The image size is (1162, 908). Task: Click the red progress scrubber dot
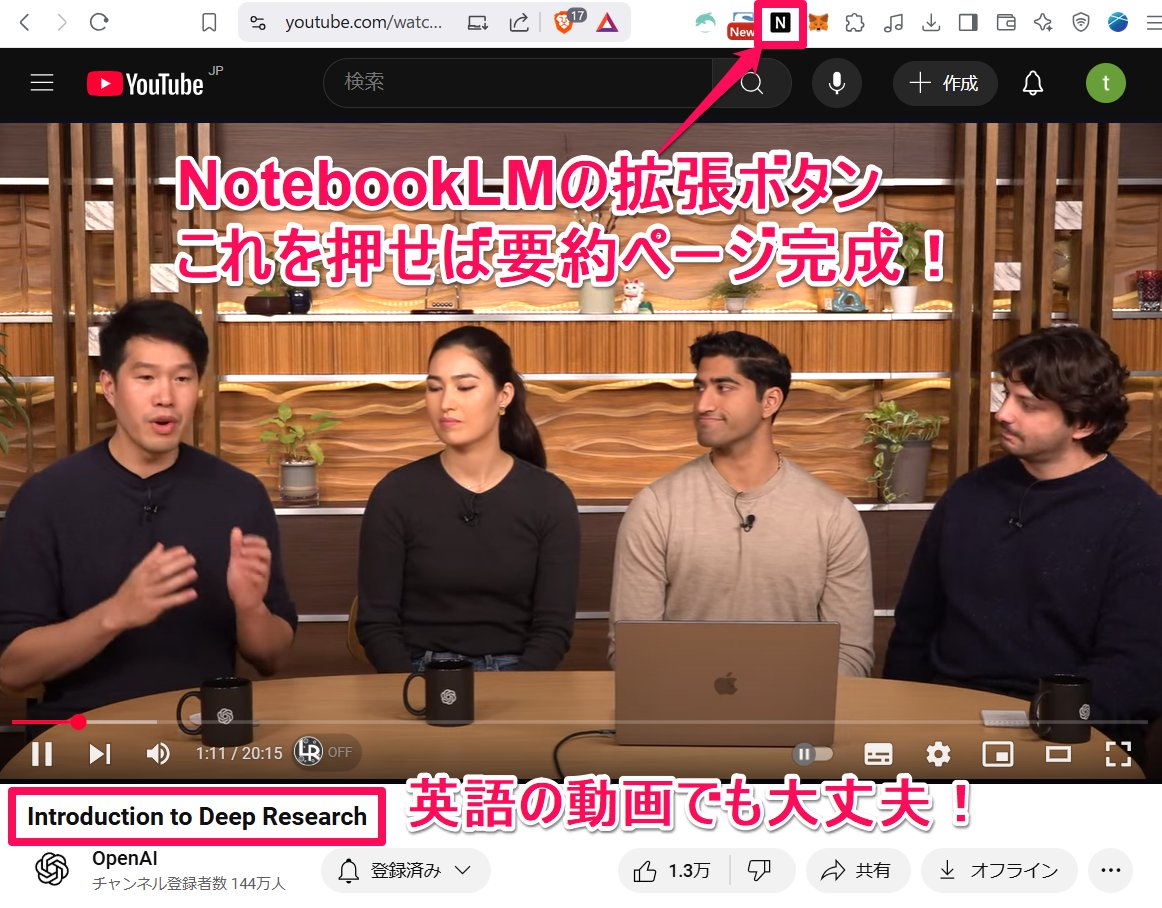point(79,721)
